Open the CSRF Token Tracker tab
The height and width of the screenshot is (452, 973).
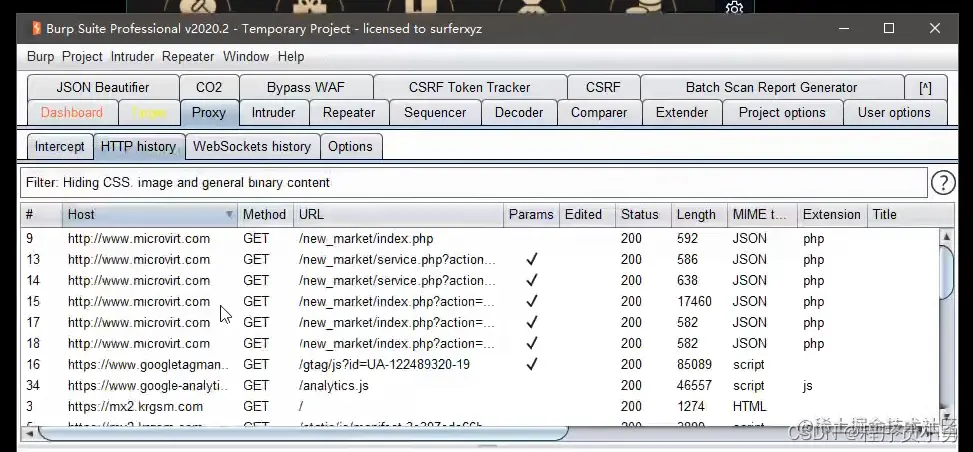click(x=470, y=88)
